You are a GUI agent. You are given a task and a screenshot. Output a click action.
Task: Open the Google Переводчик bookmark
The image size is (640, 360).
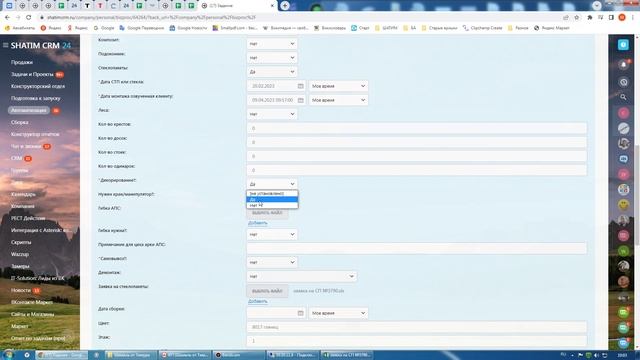point(142,28)
